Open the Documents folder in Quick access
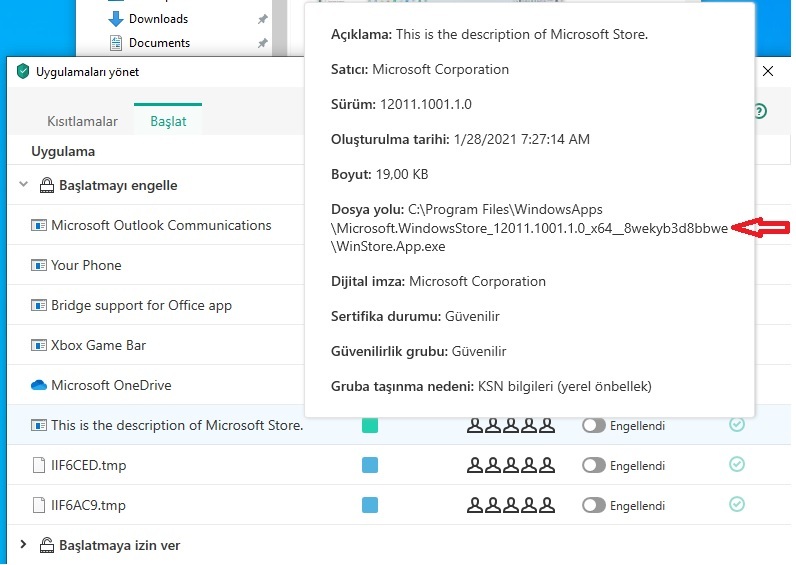 [x=158, y=43]
